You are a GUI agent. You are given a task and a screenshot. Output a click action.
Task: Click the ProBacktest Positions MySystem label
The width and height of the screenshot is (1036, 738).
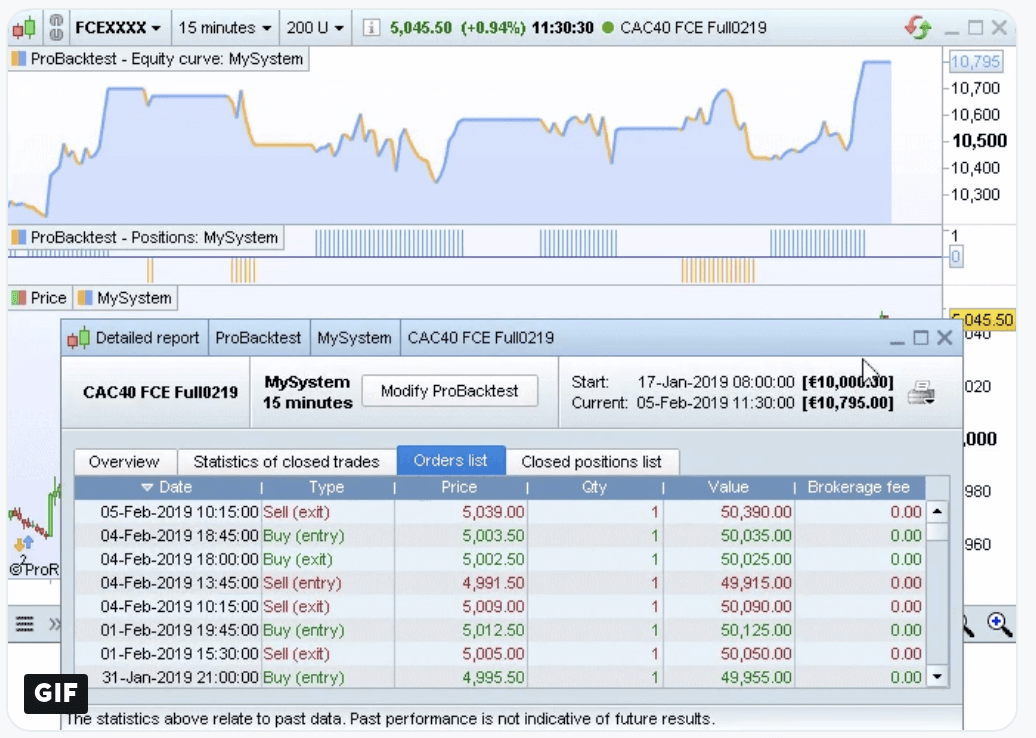point(146,237)
